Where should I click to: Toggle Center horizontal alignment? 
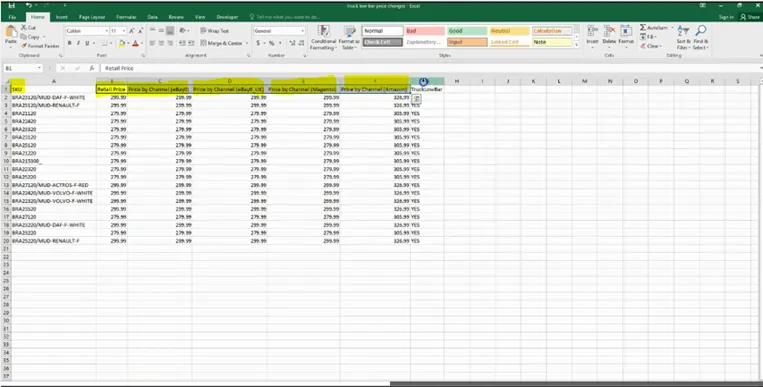tap(161, 43)
